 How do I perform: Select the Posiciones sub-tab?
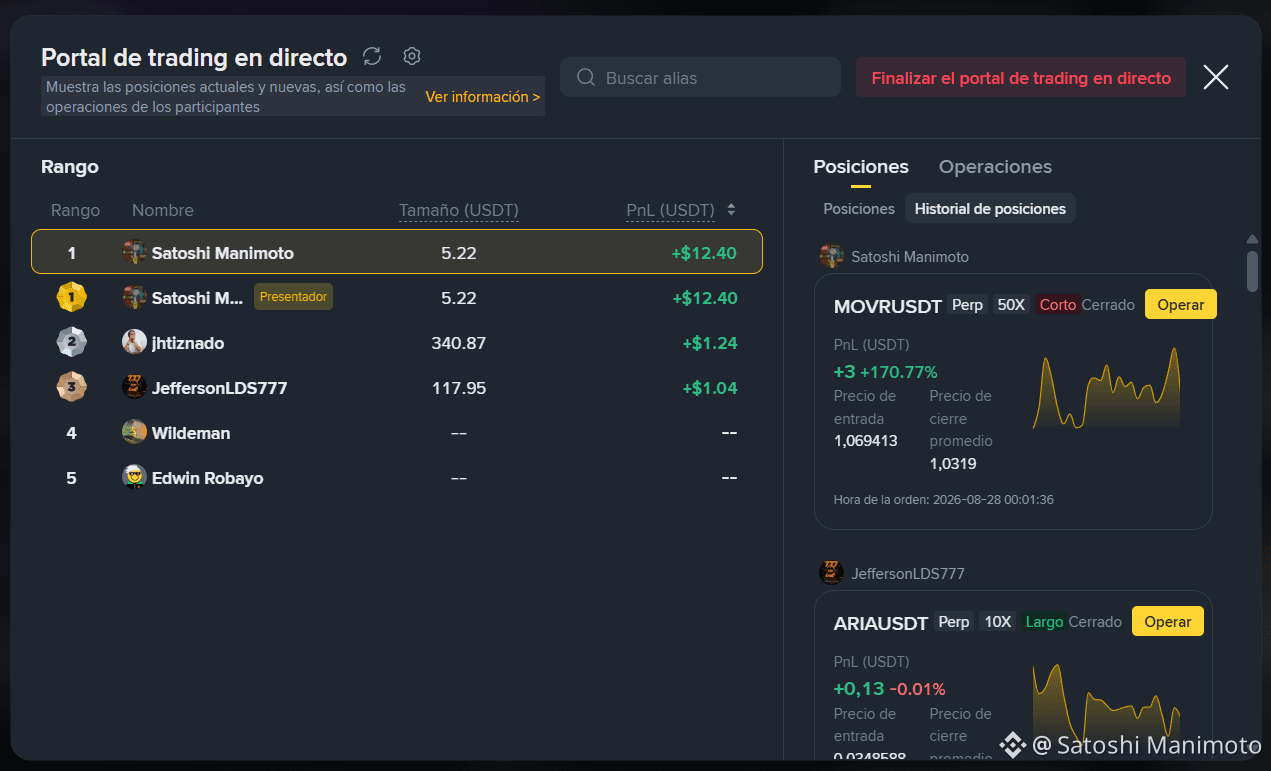[859, 209]
